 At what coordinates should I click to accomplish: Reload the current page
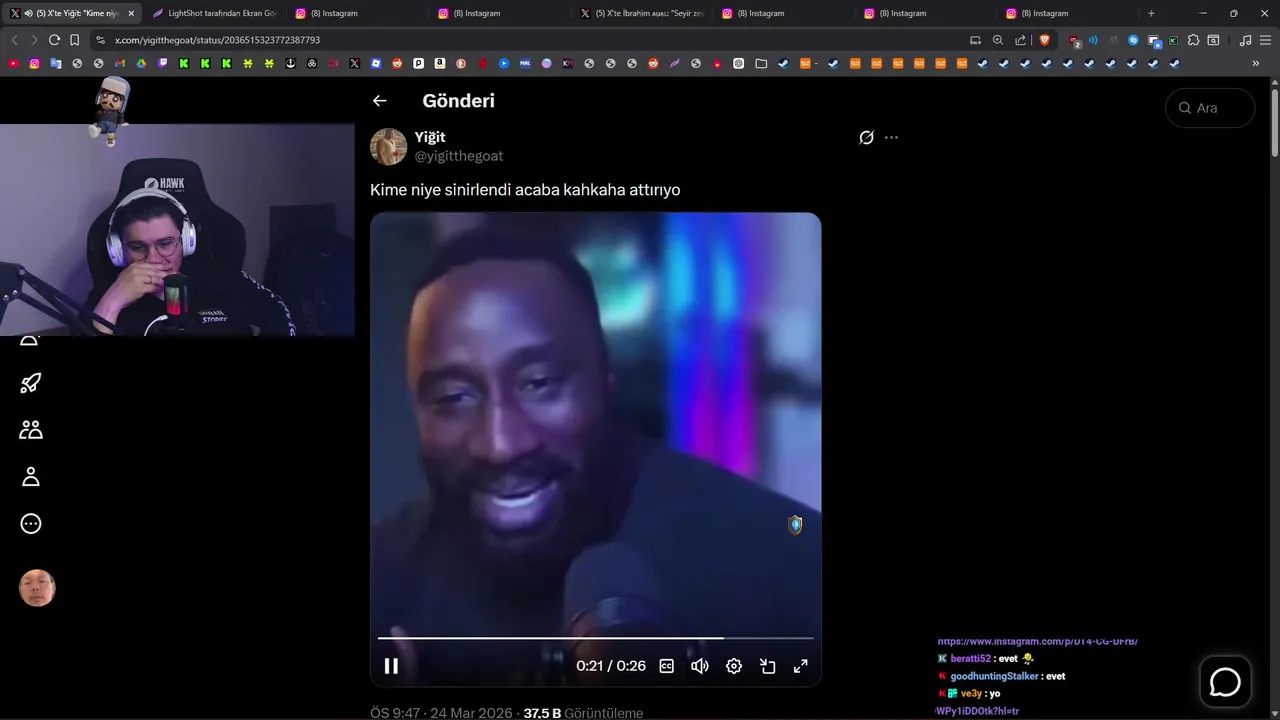coord(54,40)
